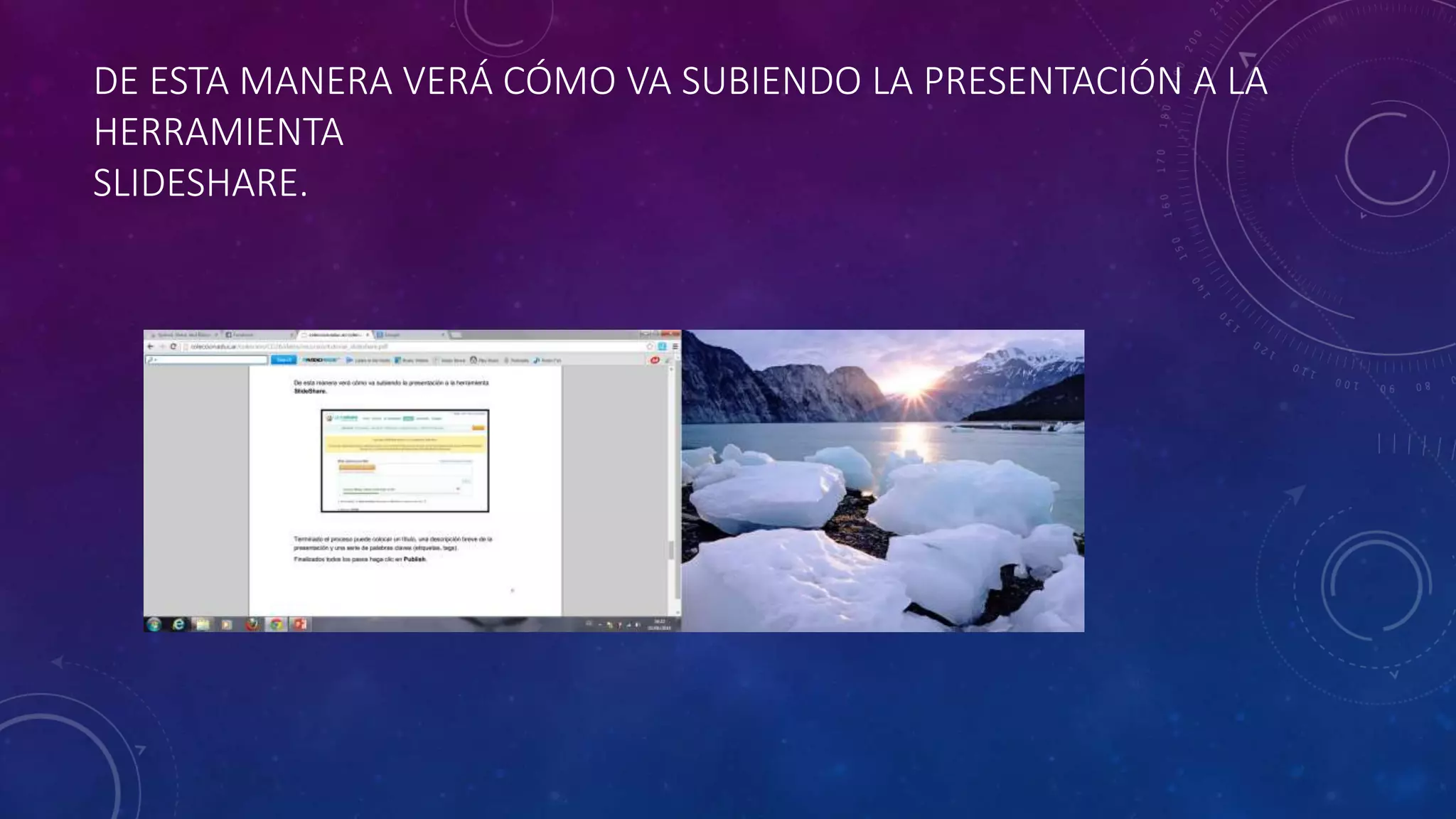Viewport: 1456px width, 819px height.
Task: Click the taskbar clock showing the date
Action: pyautogui.click(x=659, y=624)
